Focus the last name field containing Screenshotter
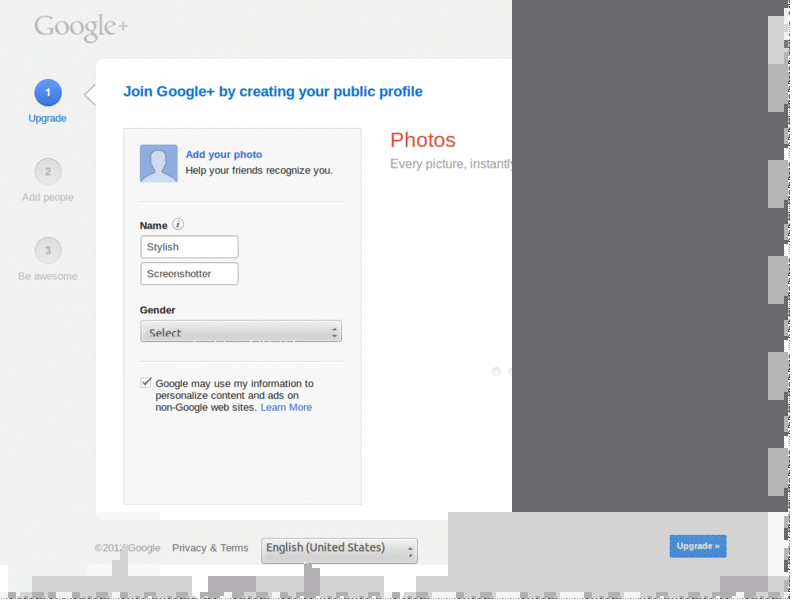The width and height of the screenshot is (800, 600). click(189, 274)
